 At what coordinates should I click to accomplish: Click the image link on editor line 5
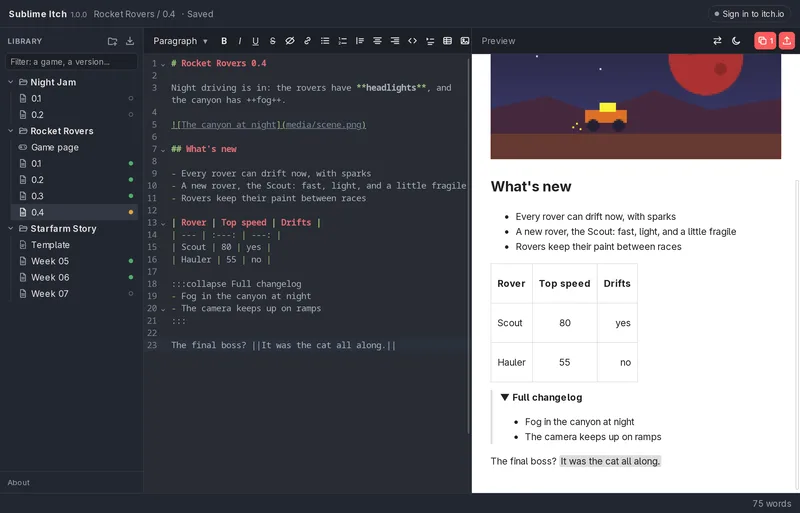(268, 125)
